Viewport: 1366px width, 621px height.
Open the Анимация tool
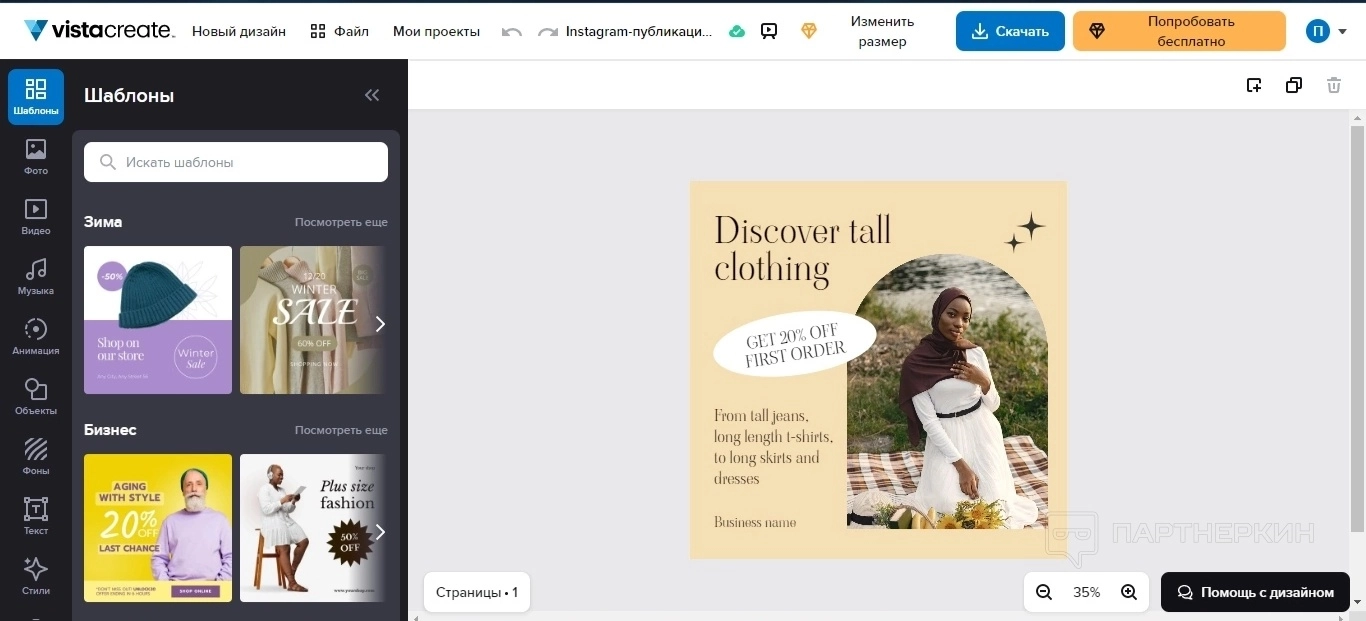(36, 337)
